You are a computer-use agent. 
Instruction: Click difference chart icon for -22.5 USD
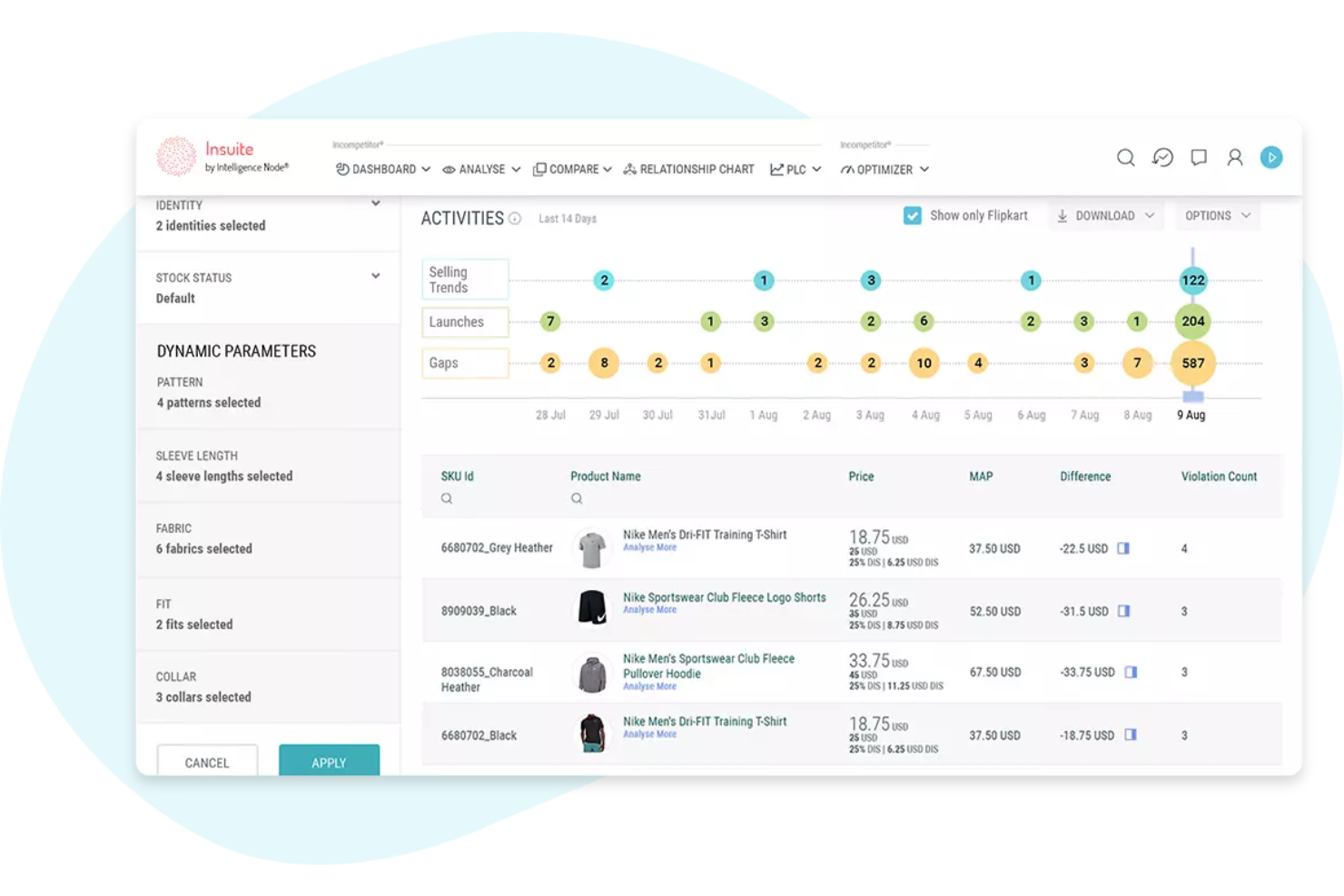click(x=1123, y=548)
